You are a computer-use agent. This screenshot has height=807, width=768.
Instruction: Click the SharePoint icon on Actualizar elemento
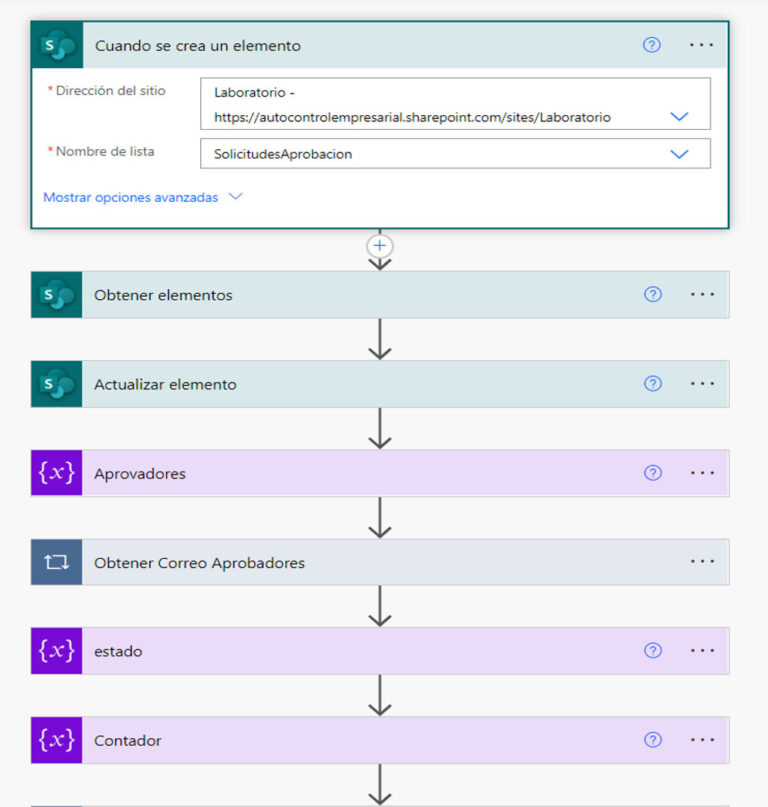point(55,383)
